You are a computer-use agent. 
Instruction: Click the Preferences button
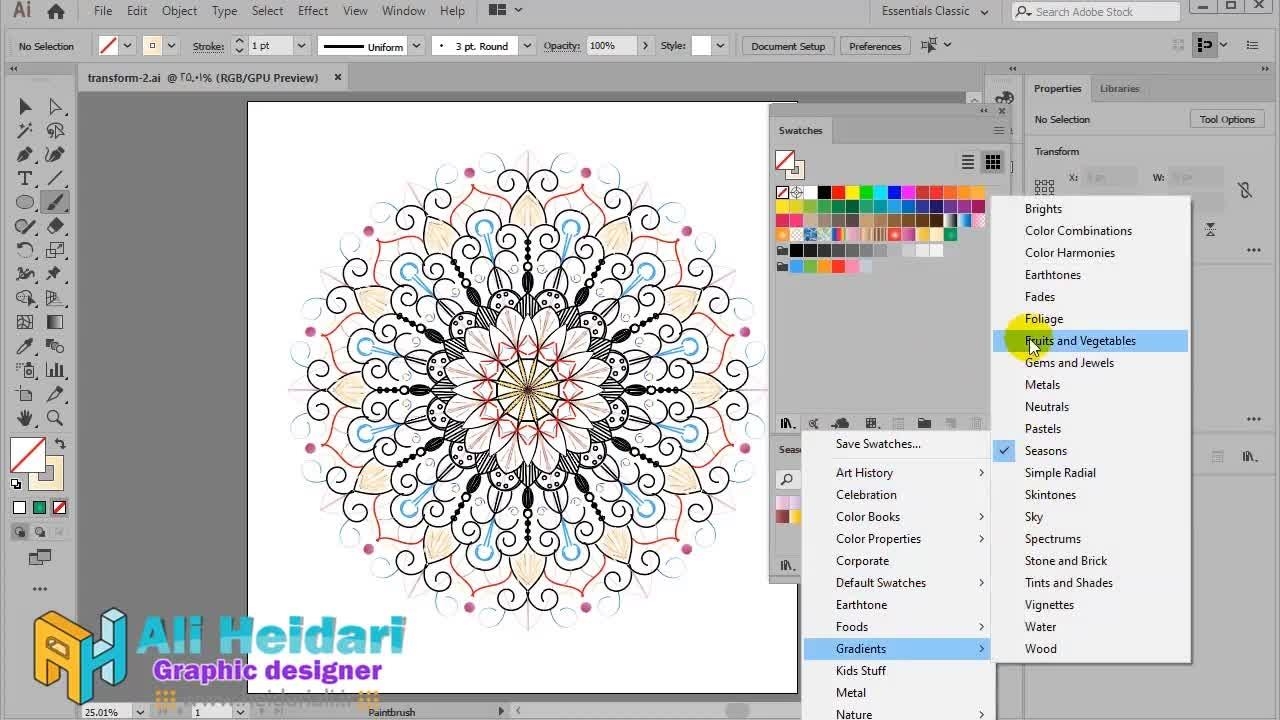(x=875, y=46)
